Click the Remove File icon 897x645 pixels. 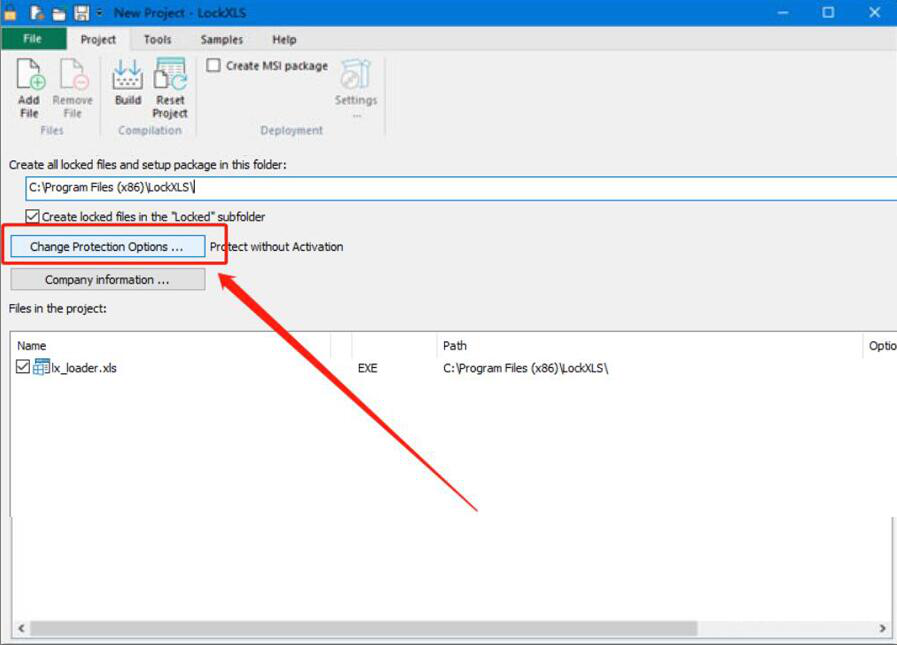click(x=73, y=74)
